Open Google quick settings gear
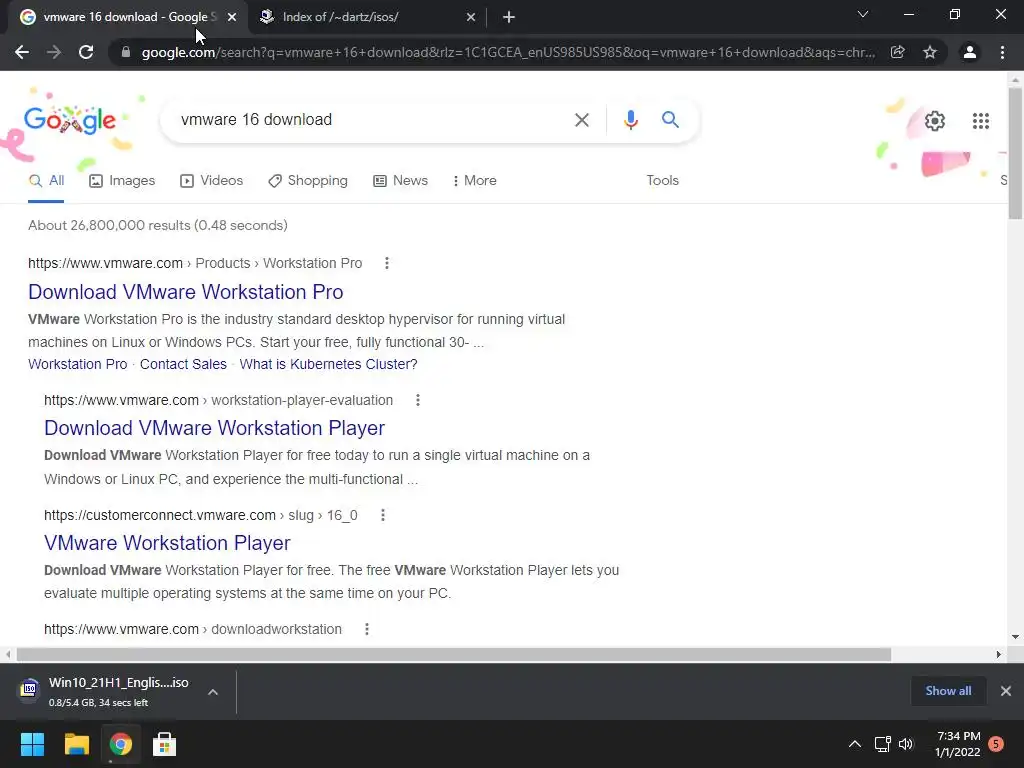 (x=935, y=121)
